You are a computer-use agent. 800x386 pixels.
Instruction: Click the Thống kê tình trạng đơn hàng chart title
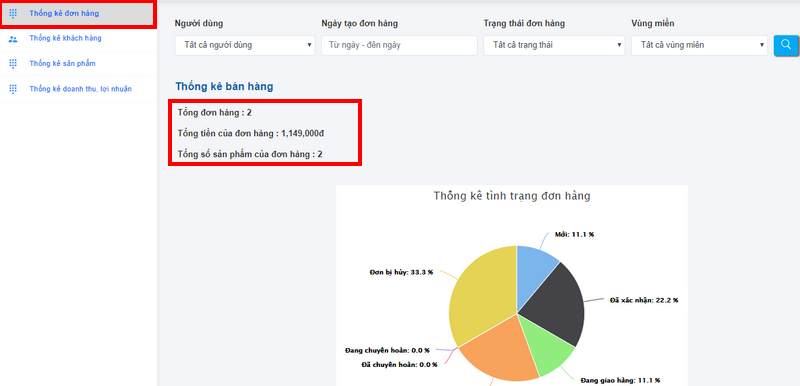[512, 196]
